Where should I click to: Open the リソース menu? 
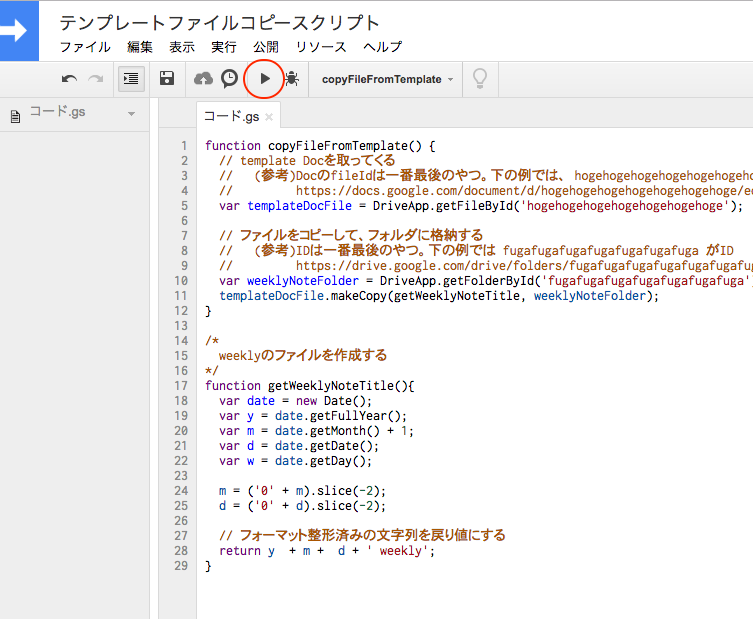pos(321,47)
